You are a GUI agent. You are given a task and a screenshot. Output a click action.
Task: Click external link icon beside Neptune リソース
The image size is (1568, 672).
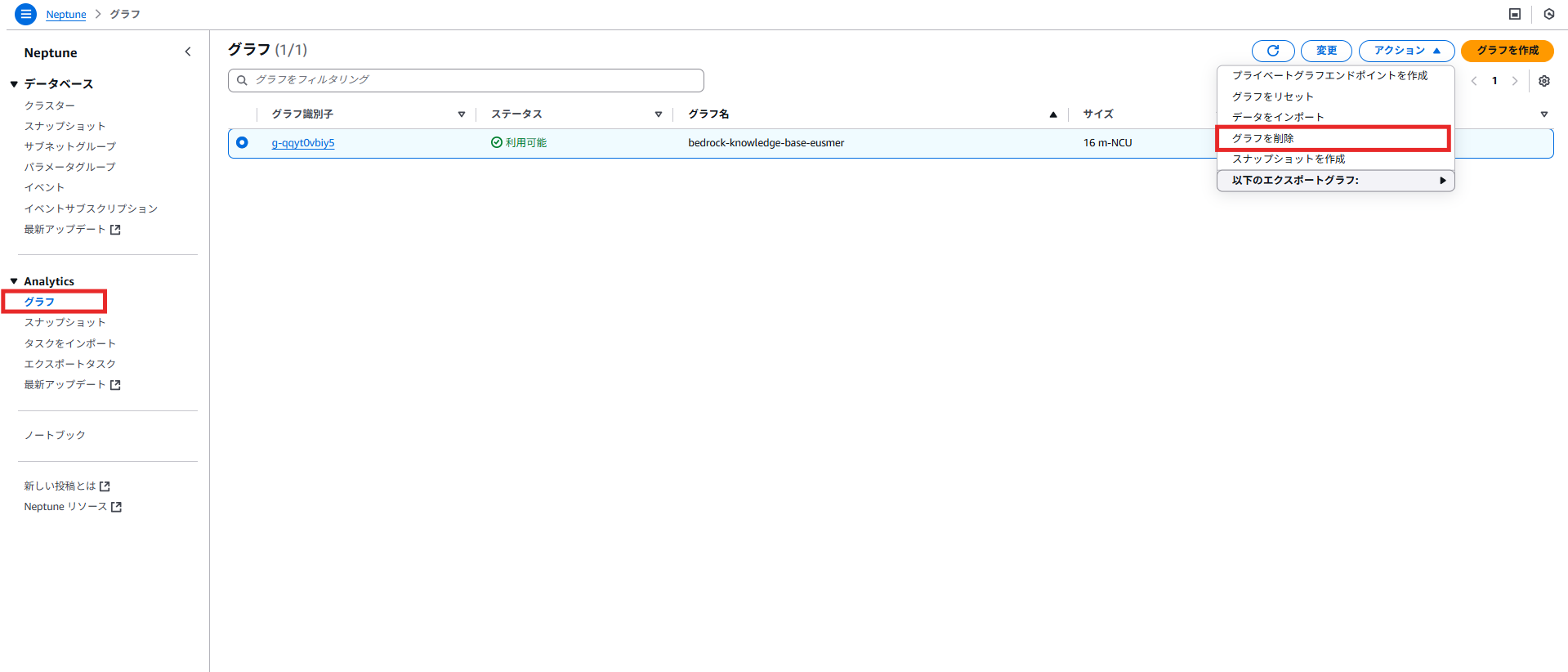click(x=116, y=507)
